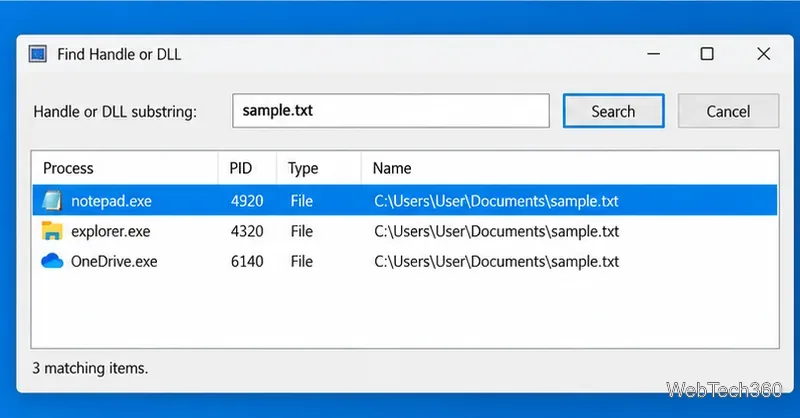Screen dimensions: 800x418
Task: Click the sample.txt path in notepad.exe row
Action: [x=496, y=201]
